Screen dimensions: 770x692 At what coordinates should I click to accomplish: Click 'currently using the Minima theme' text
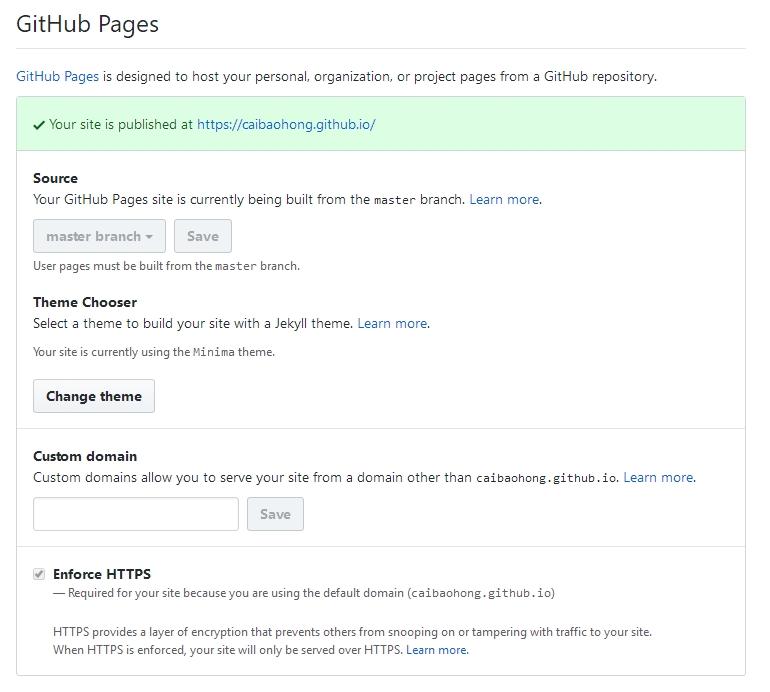tap(154, 352)
